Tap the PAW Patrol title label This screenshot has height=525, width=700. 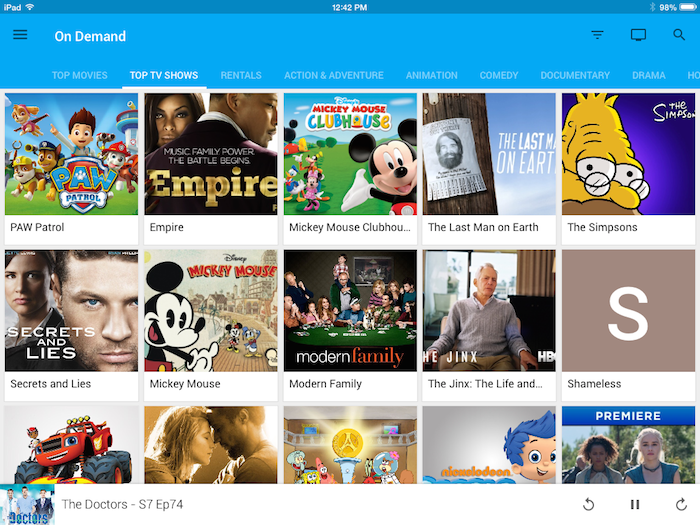pos(38,227)
